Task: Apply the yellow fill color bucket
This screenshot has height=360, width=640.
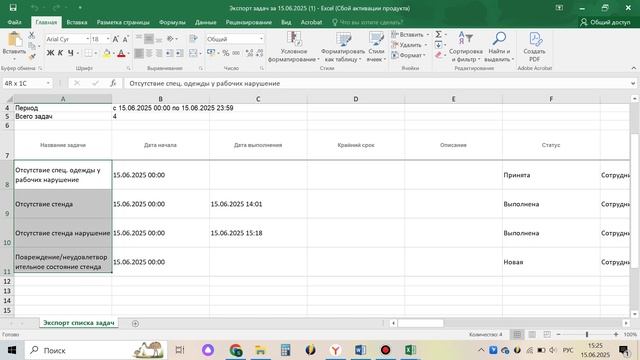Action: (x=107, y=53)
